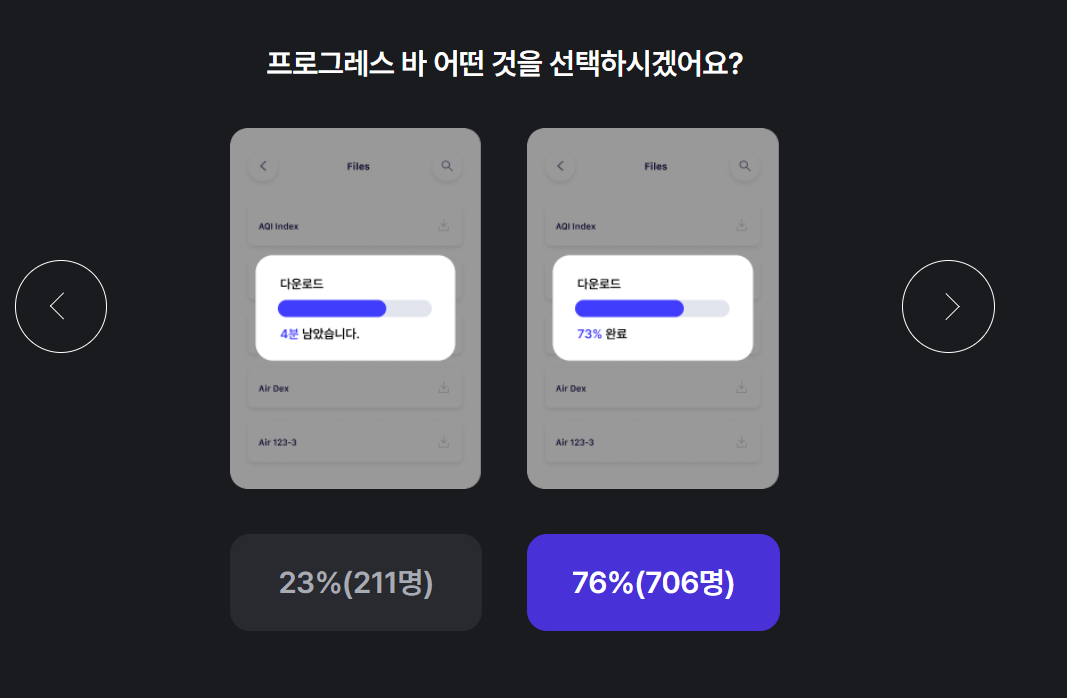Click search icon in left Files mockup
The height and width of the screenshot is (698, 1067).
pos(447,166)
